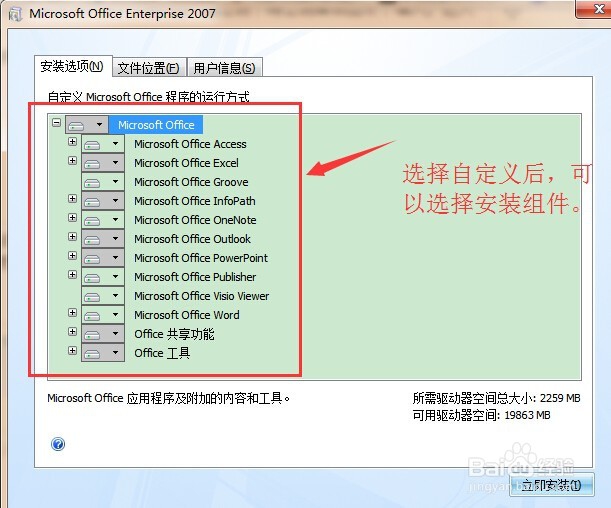This screenshot has width=611, height=508.
Task: Select the Microsoft Office root label
Action: pos(156,125)
